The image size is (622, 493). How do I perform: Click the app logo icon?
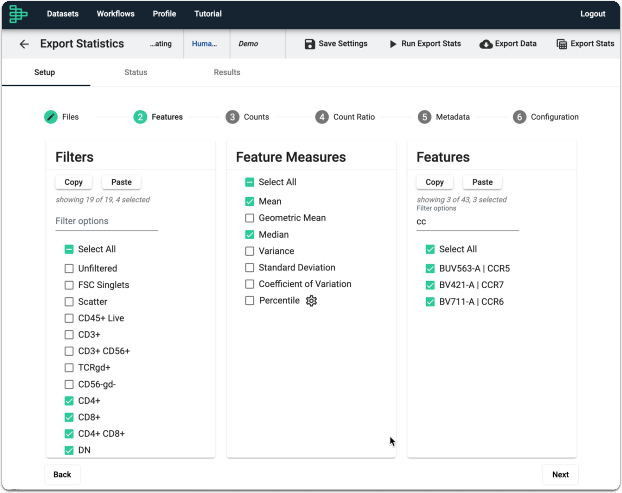[x=18, y=13]
